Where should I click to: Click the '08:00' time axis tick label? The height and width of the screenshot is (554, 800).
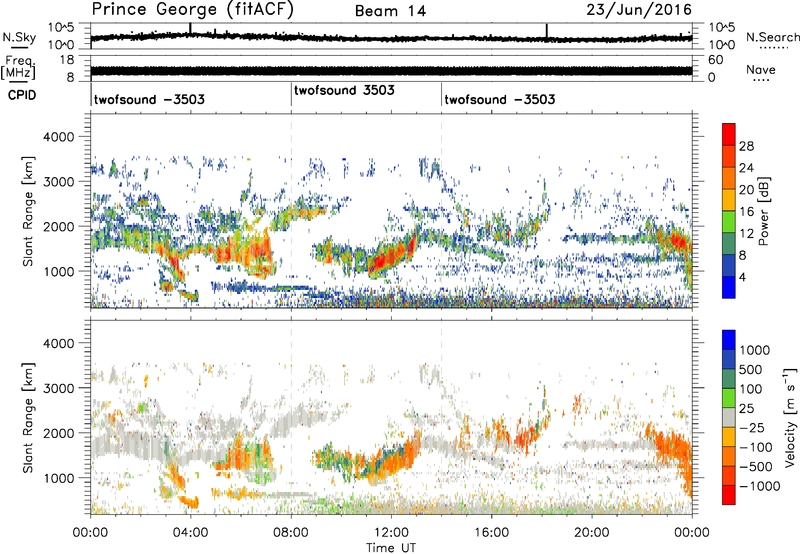291,533
